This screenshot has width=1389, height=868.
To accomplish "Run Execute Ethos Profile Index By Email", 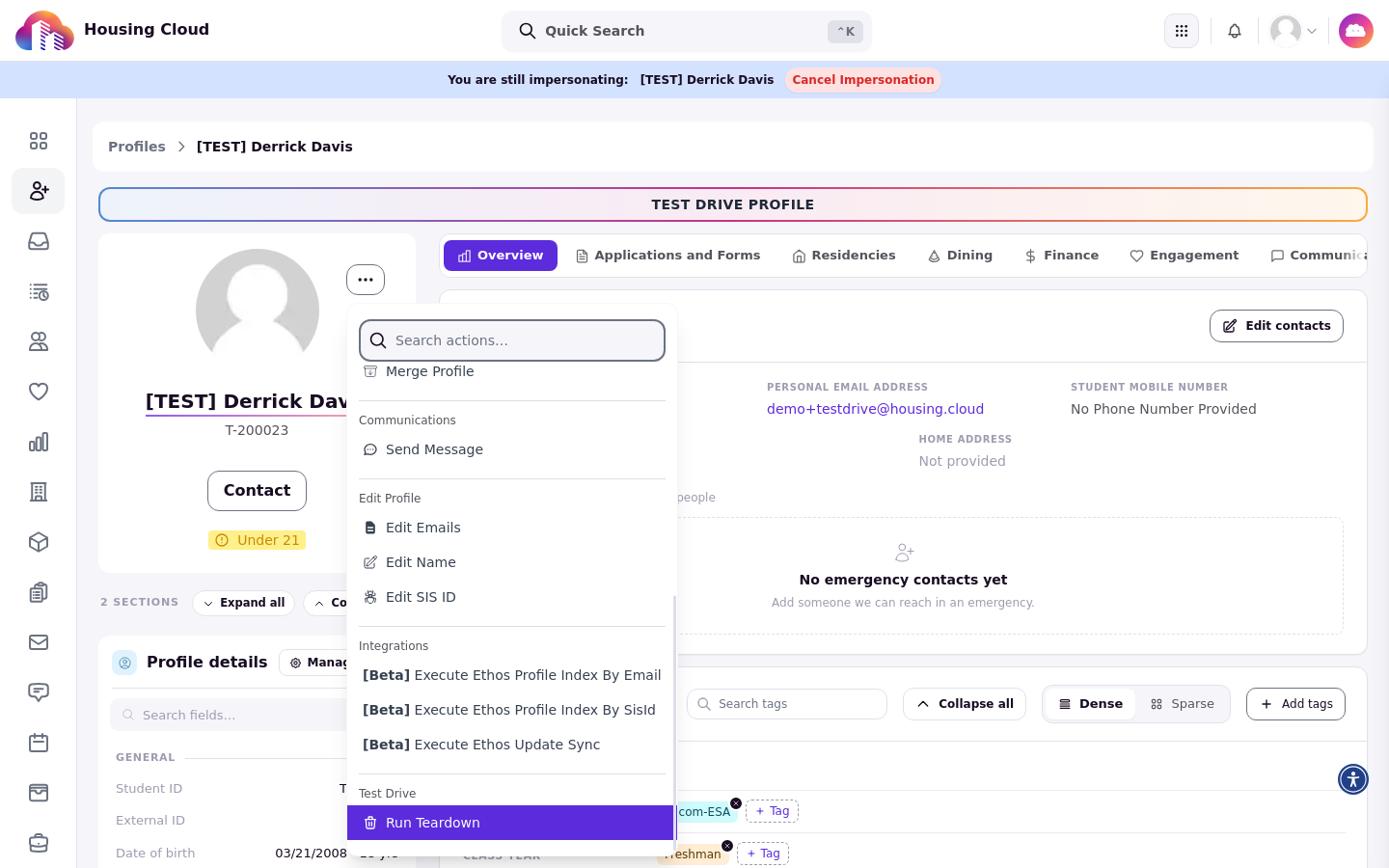I will pos(512,675).
